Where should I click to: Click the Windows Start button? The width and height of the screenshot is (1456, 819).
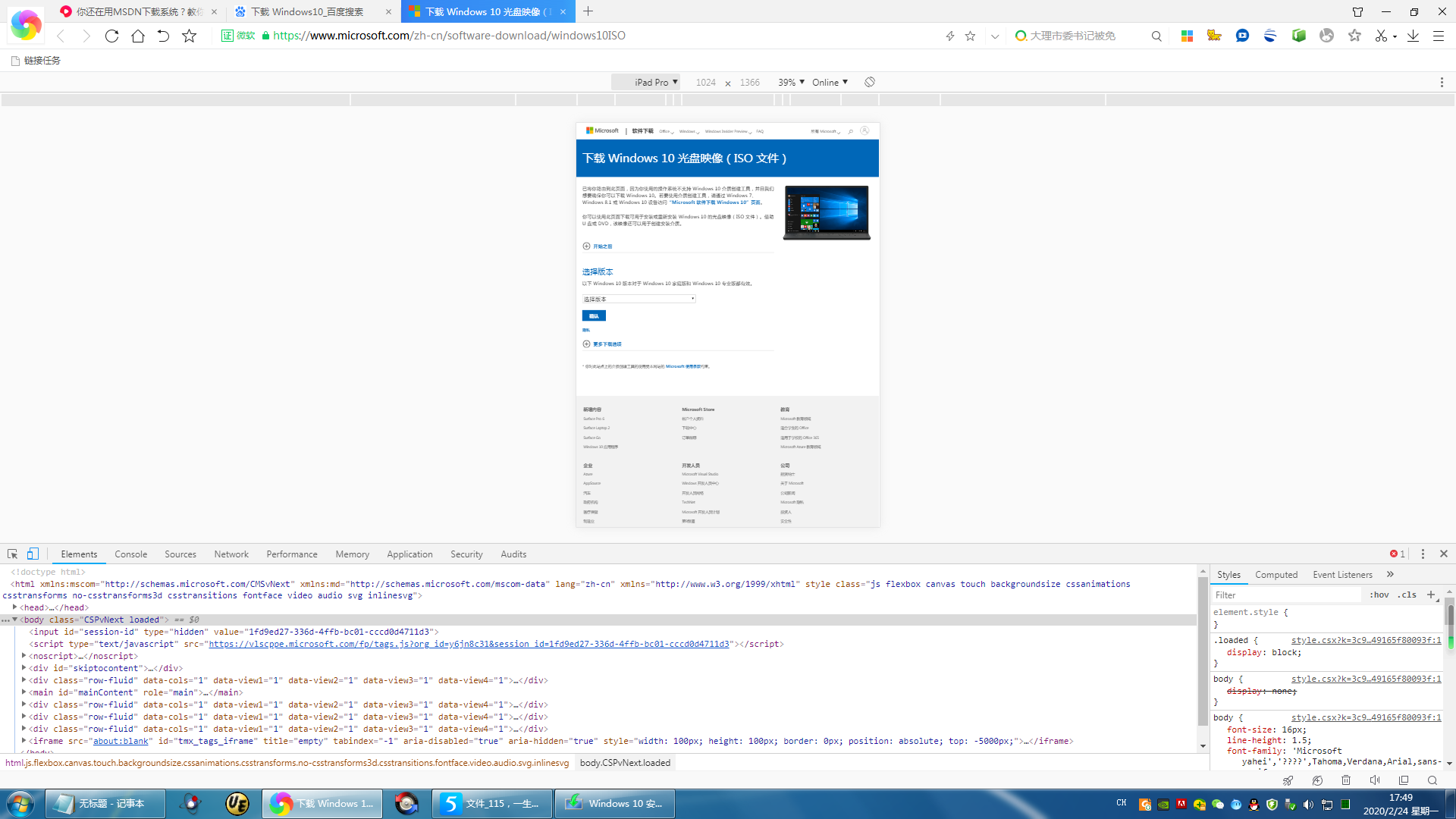pyautogui.click(x=20, y=803)
